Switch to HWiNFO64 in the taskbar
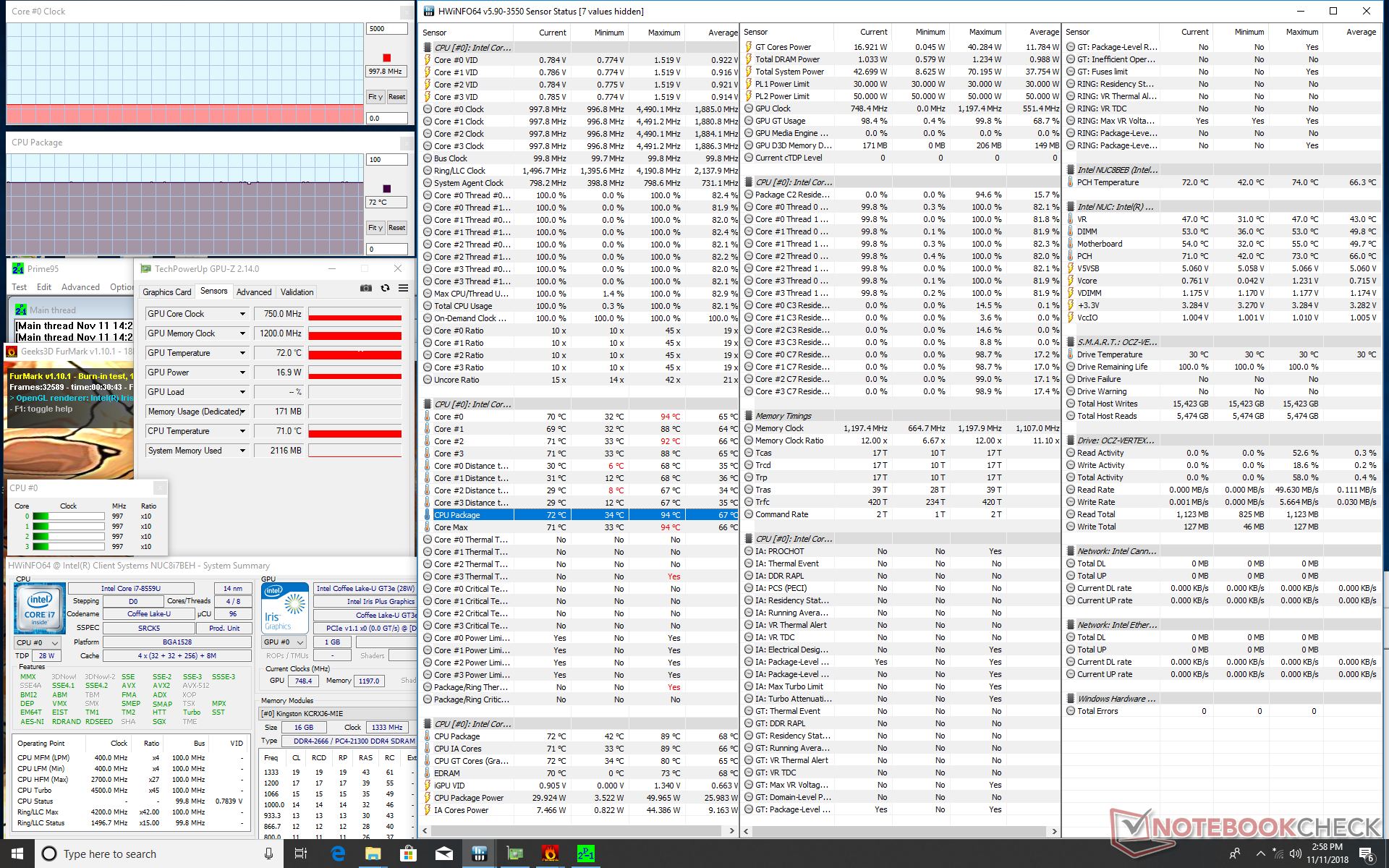The image size is (1389, 868). (479, 854)
